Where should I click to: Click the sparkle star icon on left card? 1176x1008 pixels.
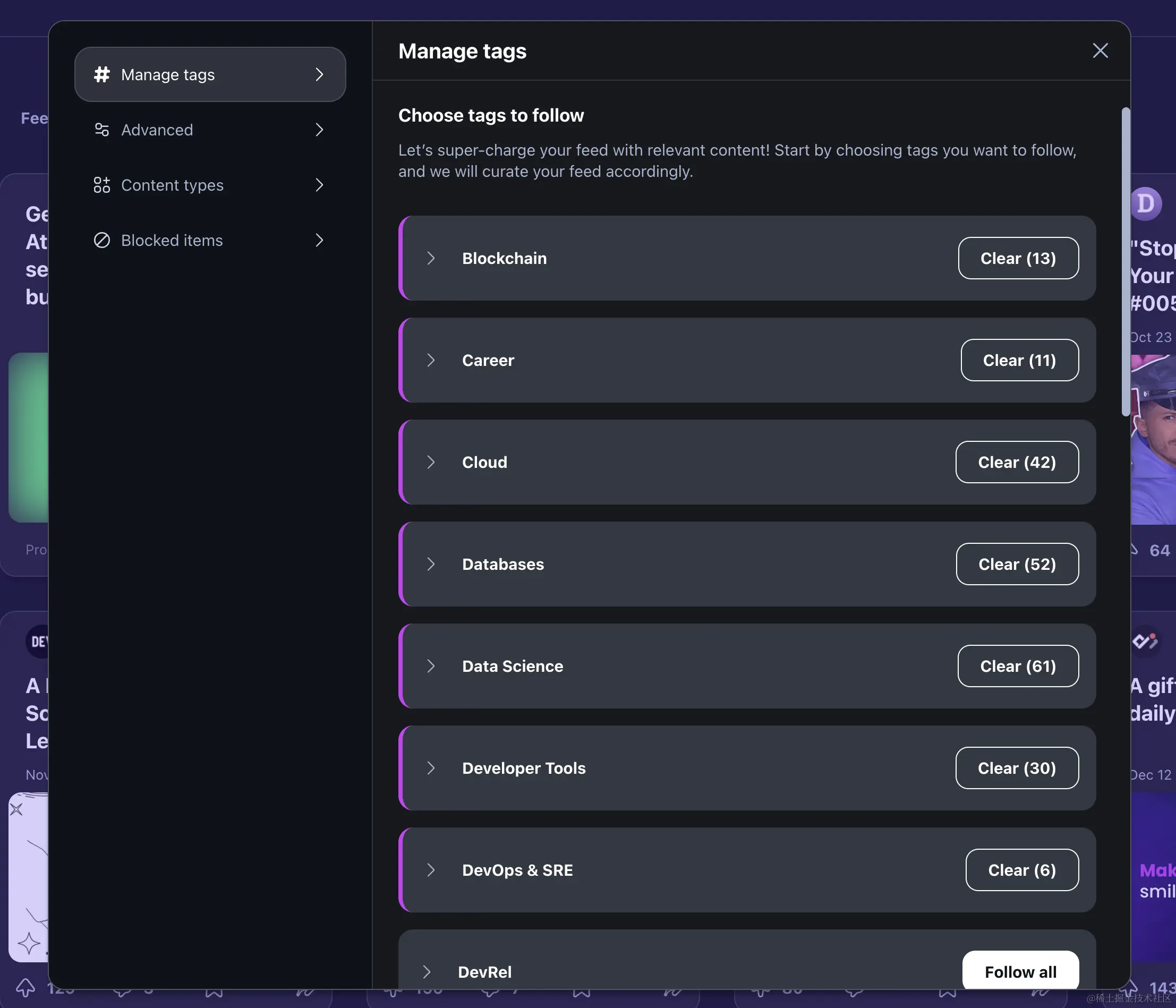coord(28,943)
